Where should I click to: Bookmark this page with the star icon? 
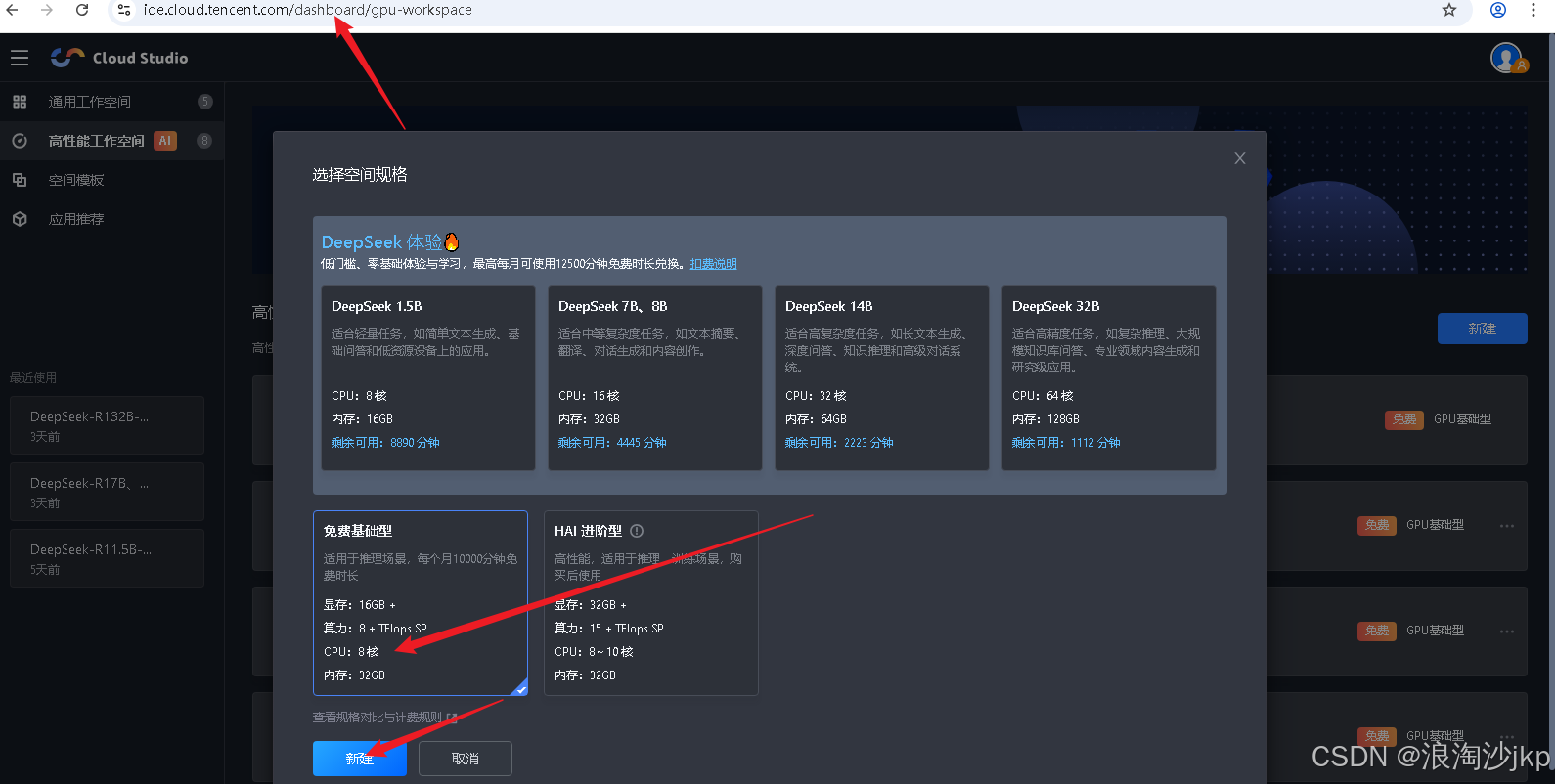click(1449, 10)
